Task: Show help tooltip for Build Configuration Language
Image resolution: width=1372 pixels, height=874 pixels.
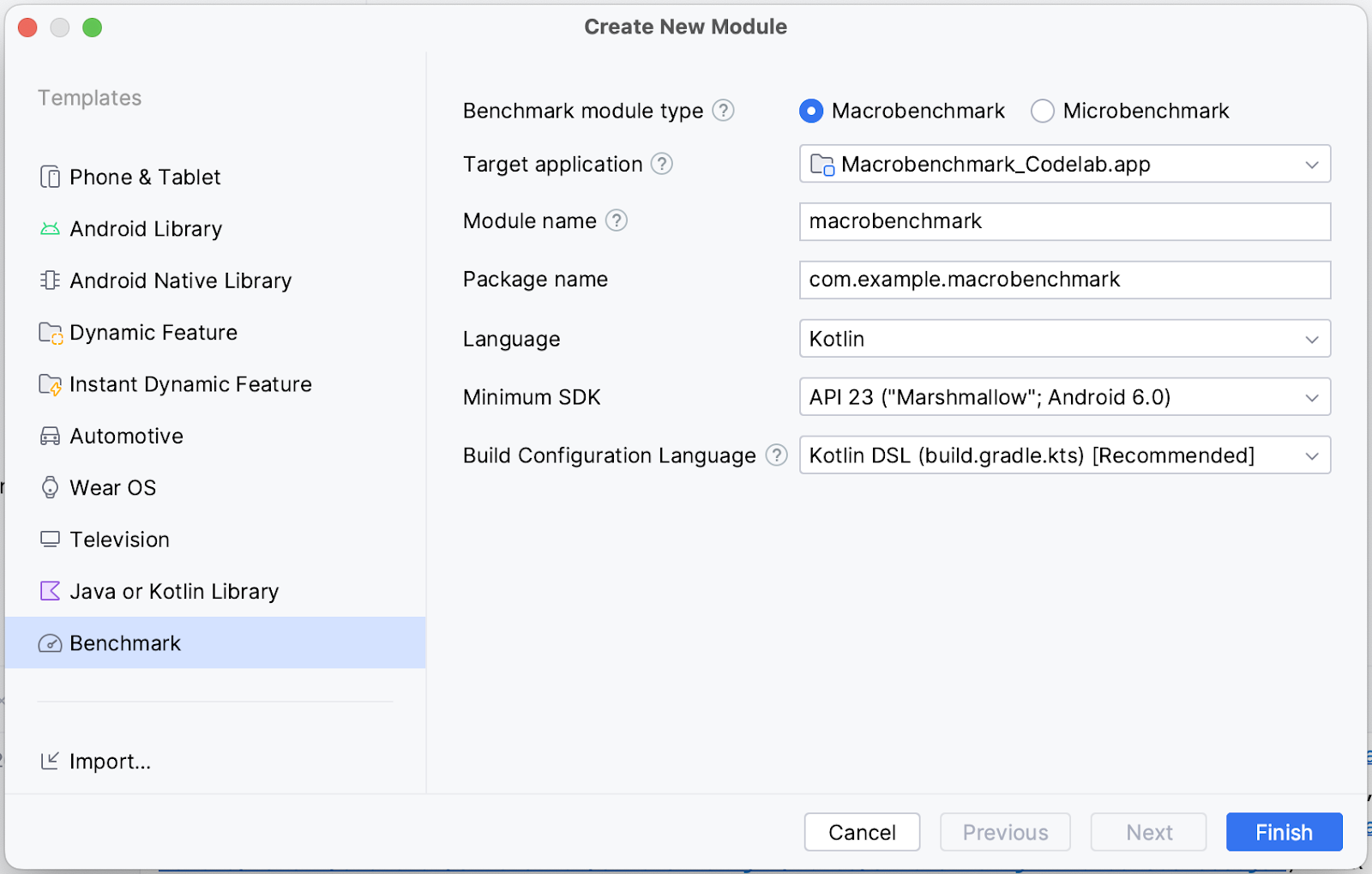Action: pyautogui.click(x=776, y=455)
